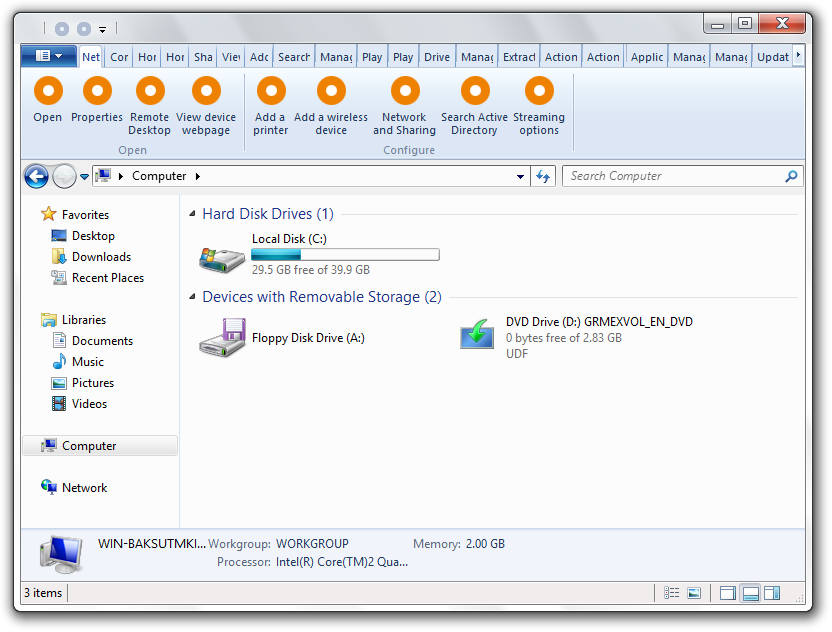Click '3 items' in status bar
Screen dimensions: 832x632
pos(43,593)
